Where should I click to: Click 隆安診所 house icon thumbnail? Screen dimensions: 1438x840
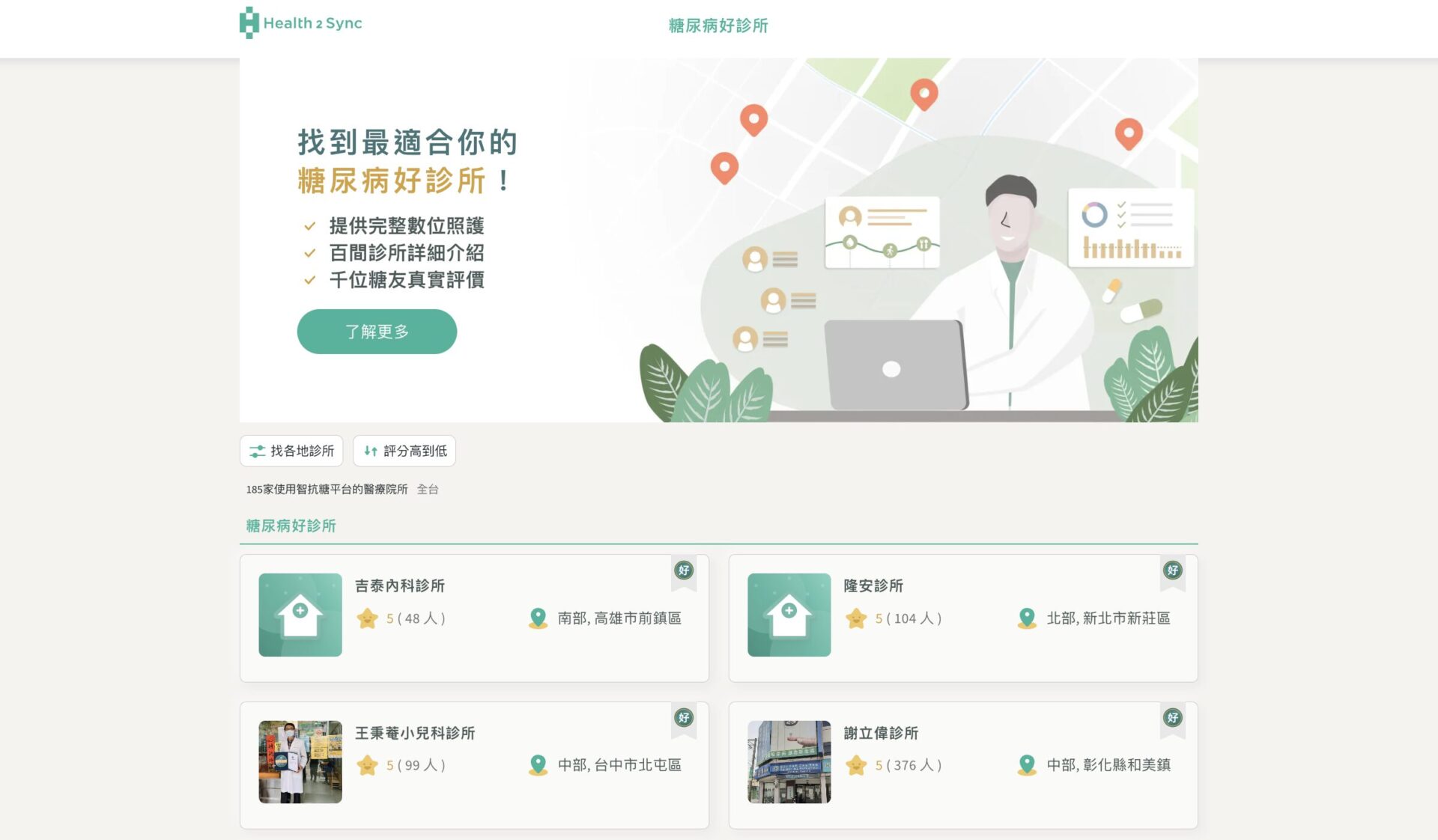(789, 615)
